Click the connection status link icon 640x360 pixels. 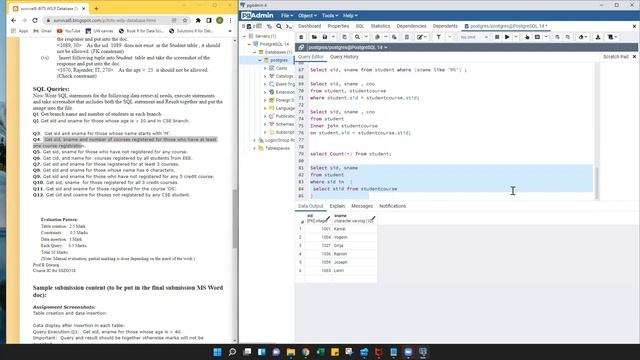(x=301, y=47)
